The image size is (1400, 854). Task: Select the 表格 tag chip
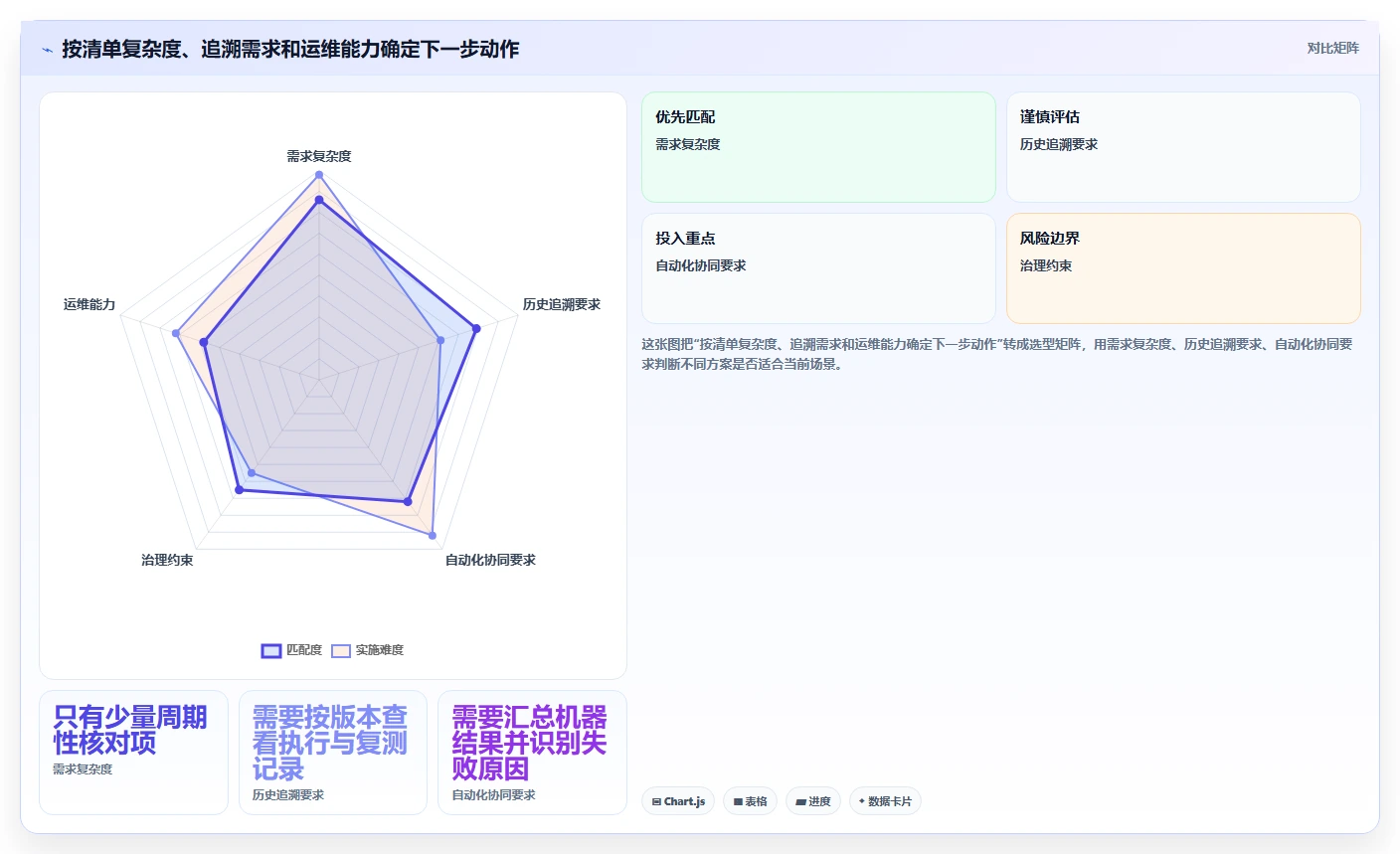point(750,801)
